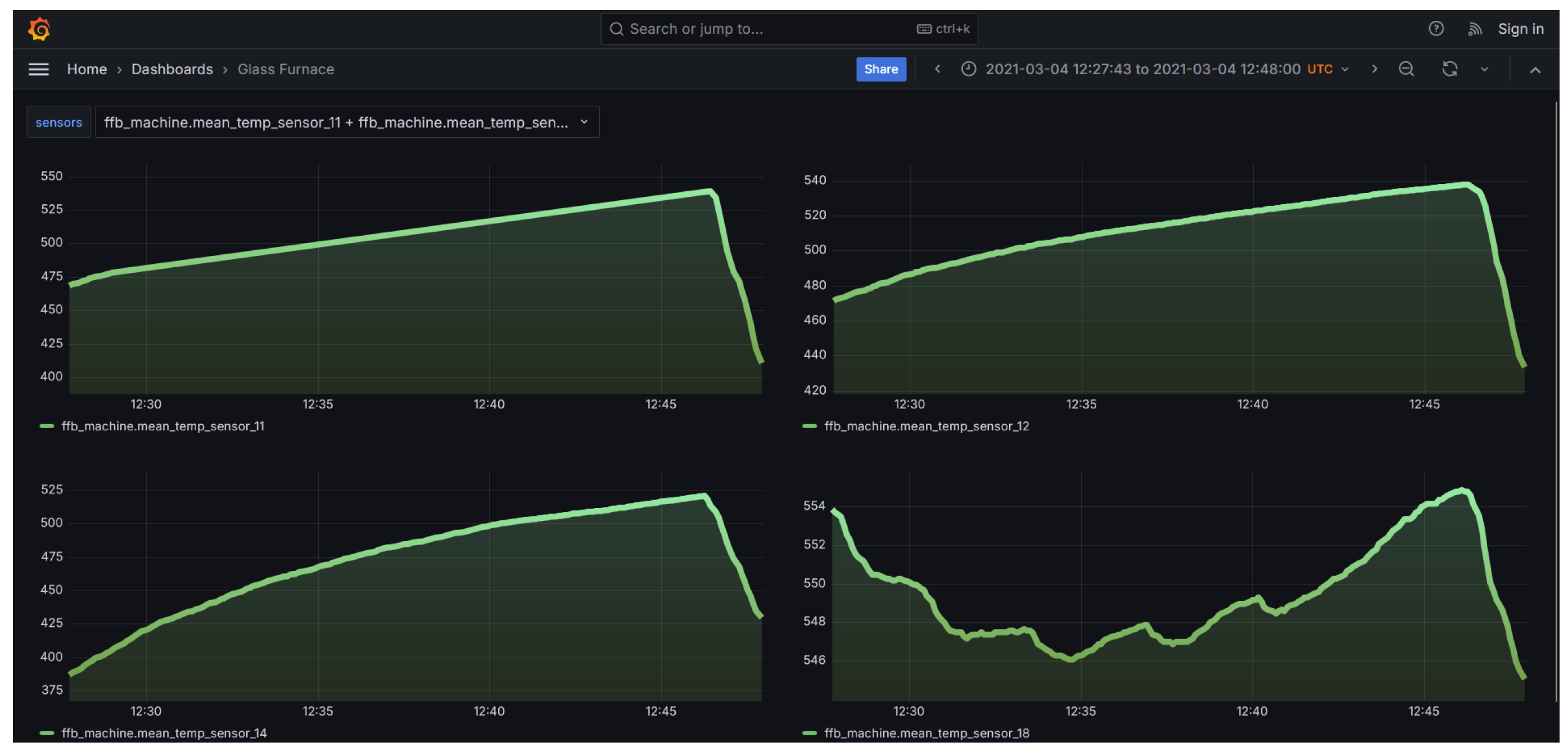The image size is (1568, 751).
Task: Click sensor_14 legend color swatch
Action: point(47,733)
